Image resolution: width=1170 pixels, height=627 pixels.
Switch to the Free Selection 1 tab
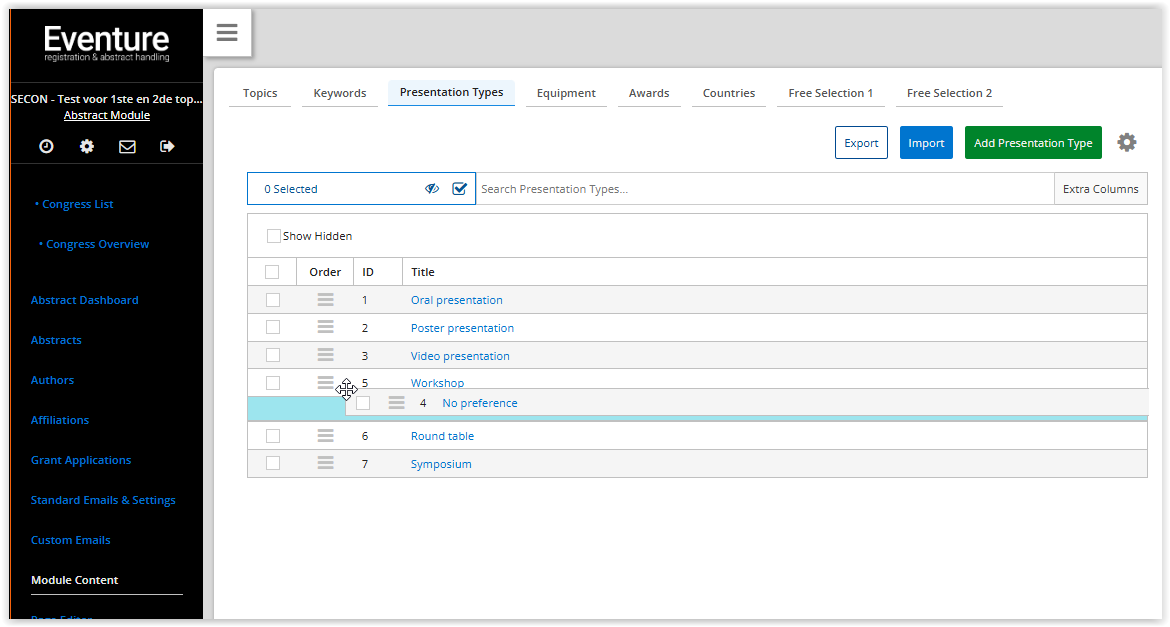click(830, 93)
